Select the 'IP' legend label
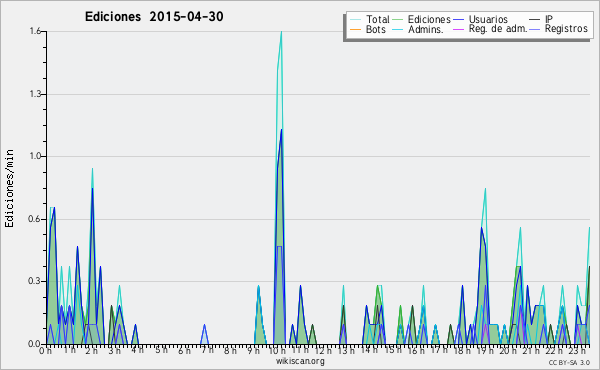 tap(549, 19)
